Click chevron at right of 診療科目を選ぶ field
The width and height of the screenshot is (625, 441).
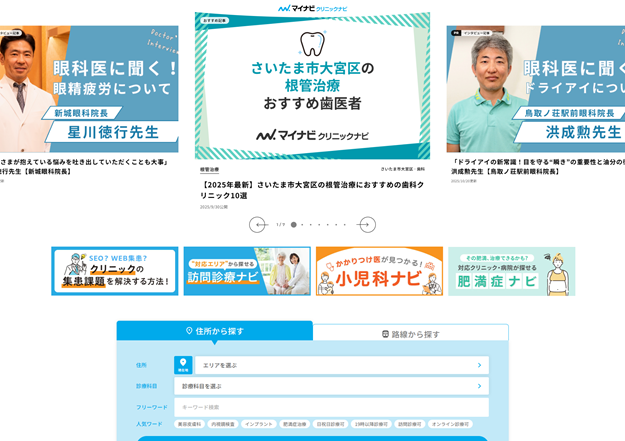[480, 386]
